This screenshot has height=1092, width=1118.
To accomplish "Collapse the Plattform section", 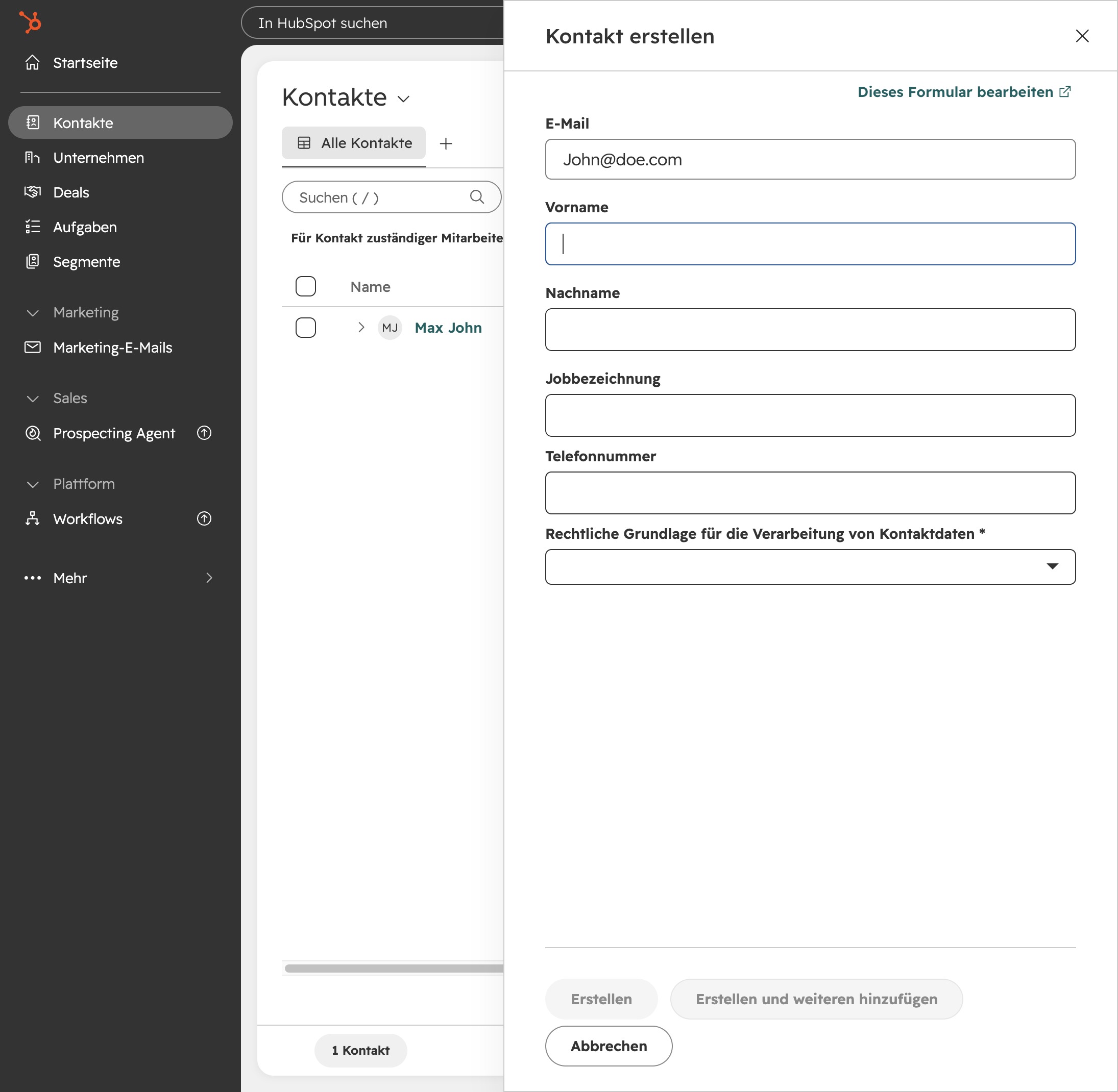I will [33, 484].
